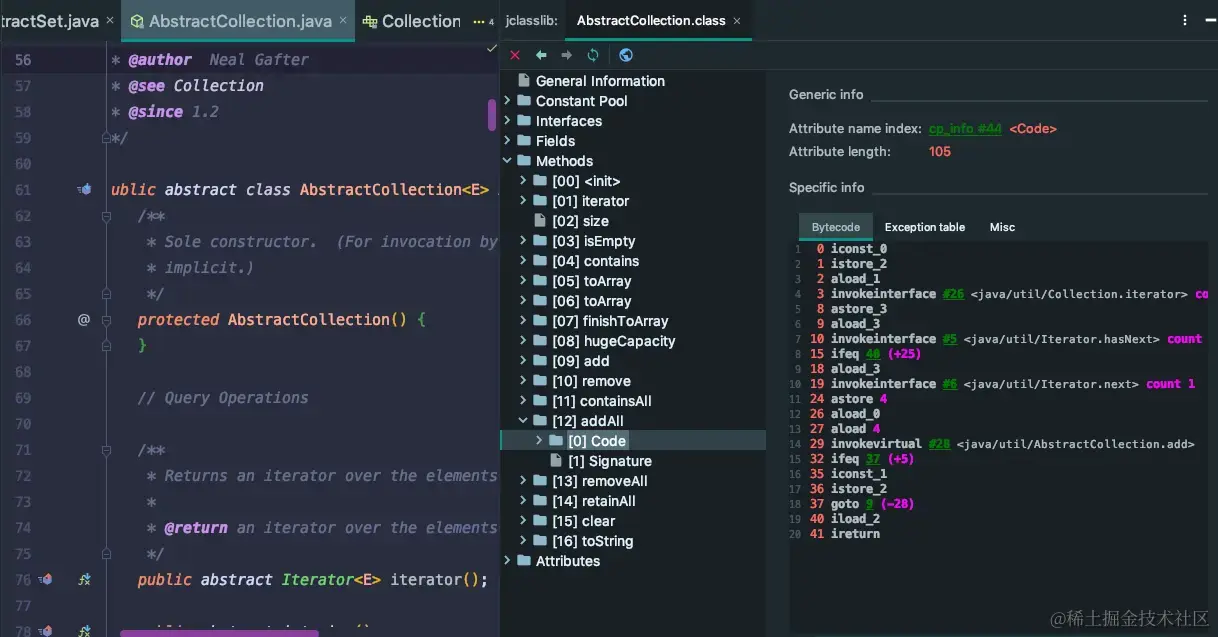This screenshot has width=1218, height=637.
Task: Click the folder icon beside Attributes
Action: pyautogui.click(x=523, y=561)
